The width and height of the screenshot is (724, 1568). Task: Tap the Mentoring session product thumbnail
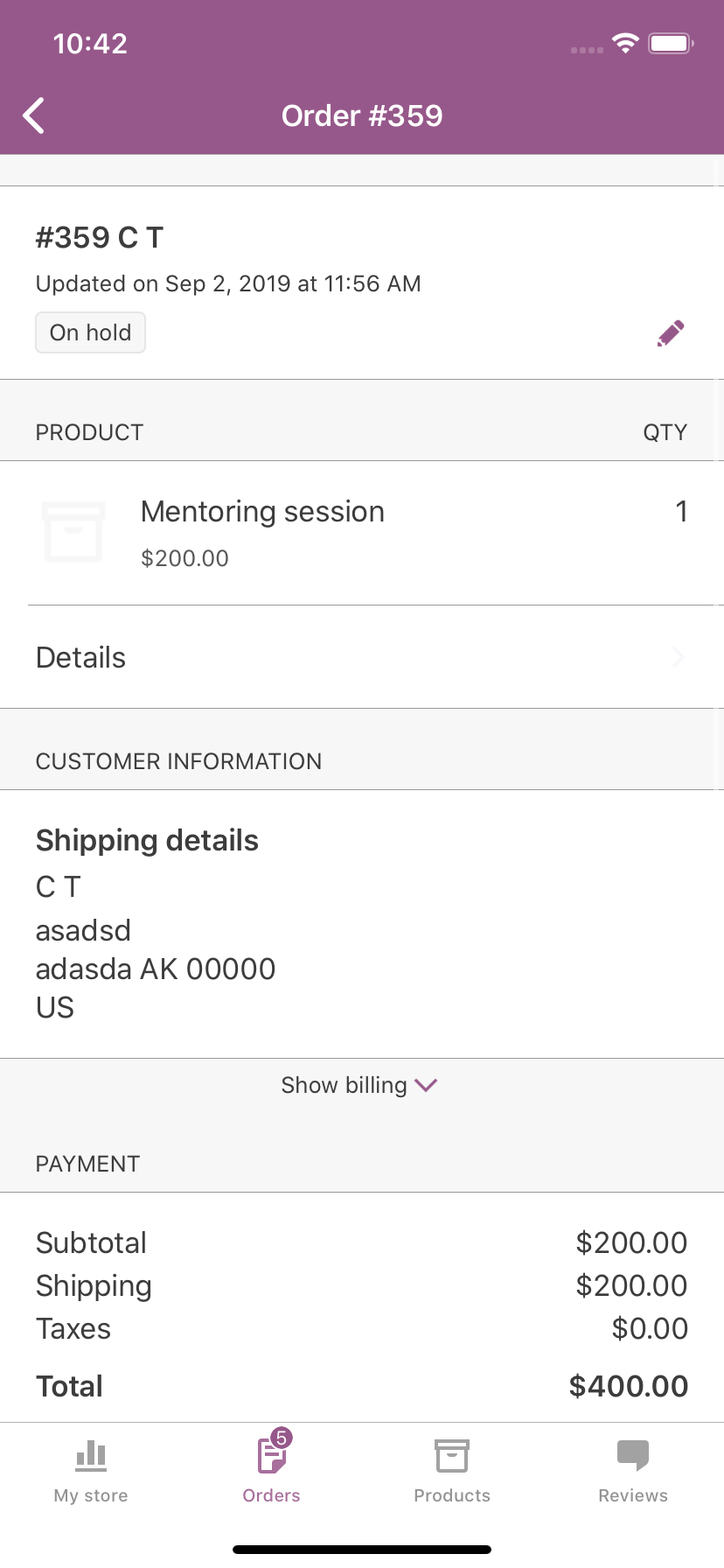pyautogui.click(x=73, y=532)
